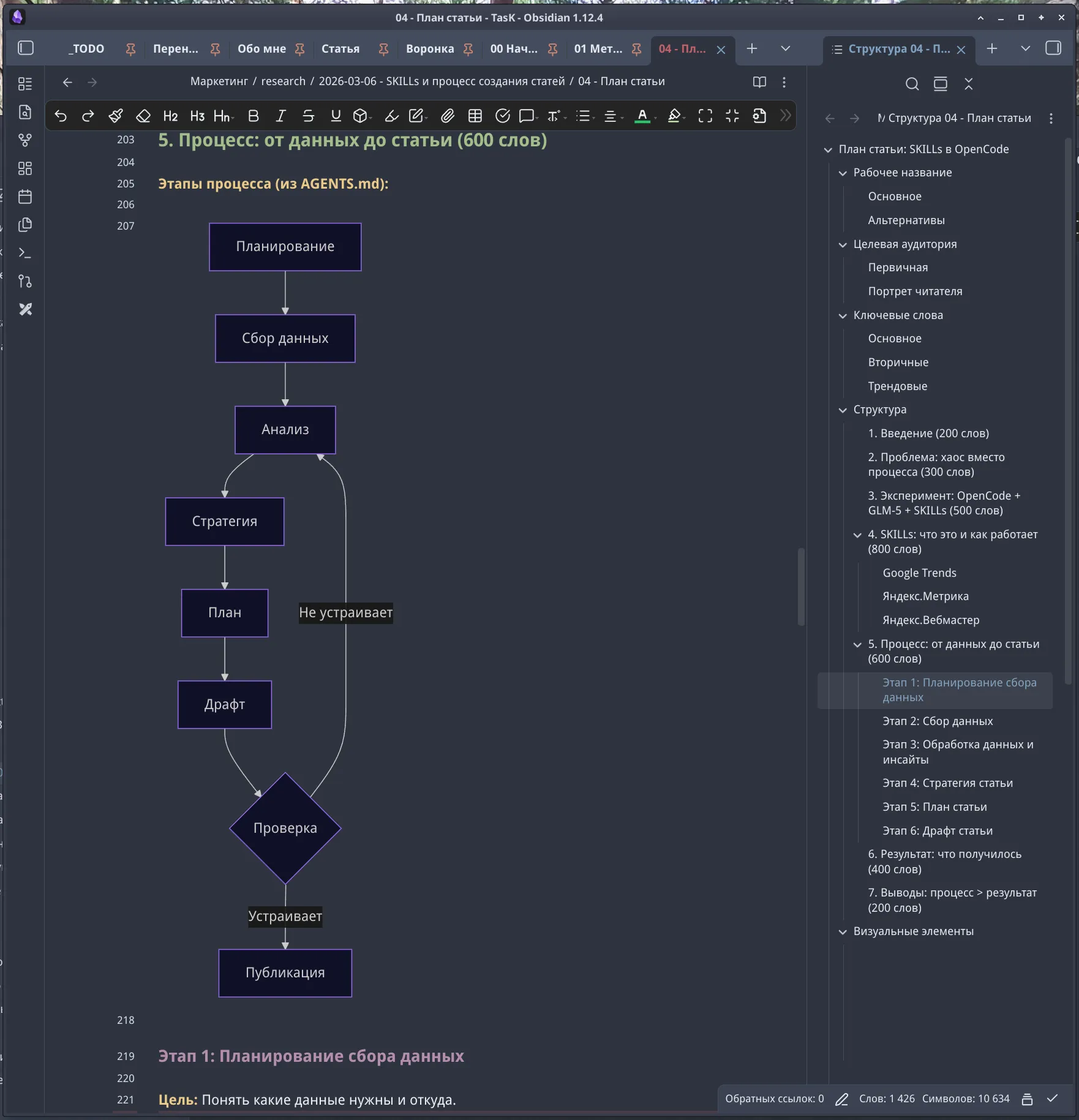This screenshot has width=1079, height=1120.
Task: Toggle the right sidebar panel
Action: coord(1053,48)
